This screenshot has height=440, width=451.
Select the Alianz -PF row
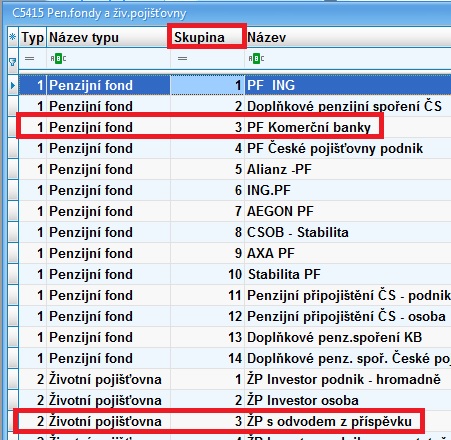235,169
